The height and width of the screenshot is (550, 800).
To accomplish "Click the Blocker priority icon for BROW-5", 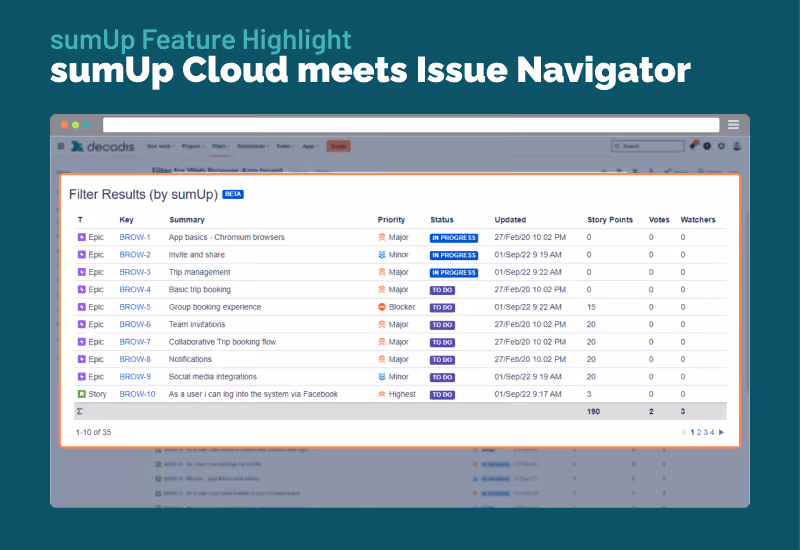I will coord(382,307).
